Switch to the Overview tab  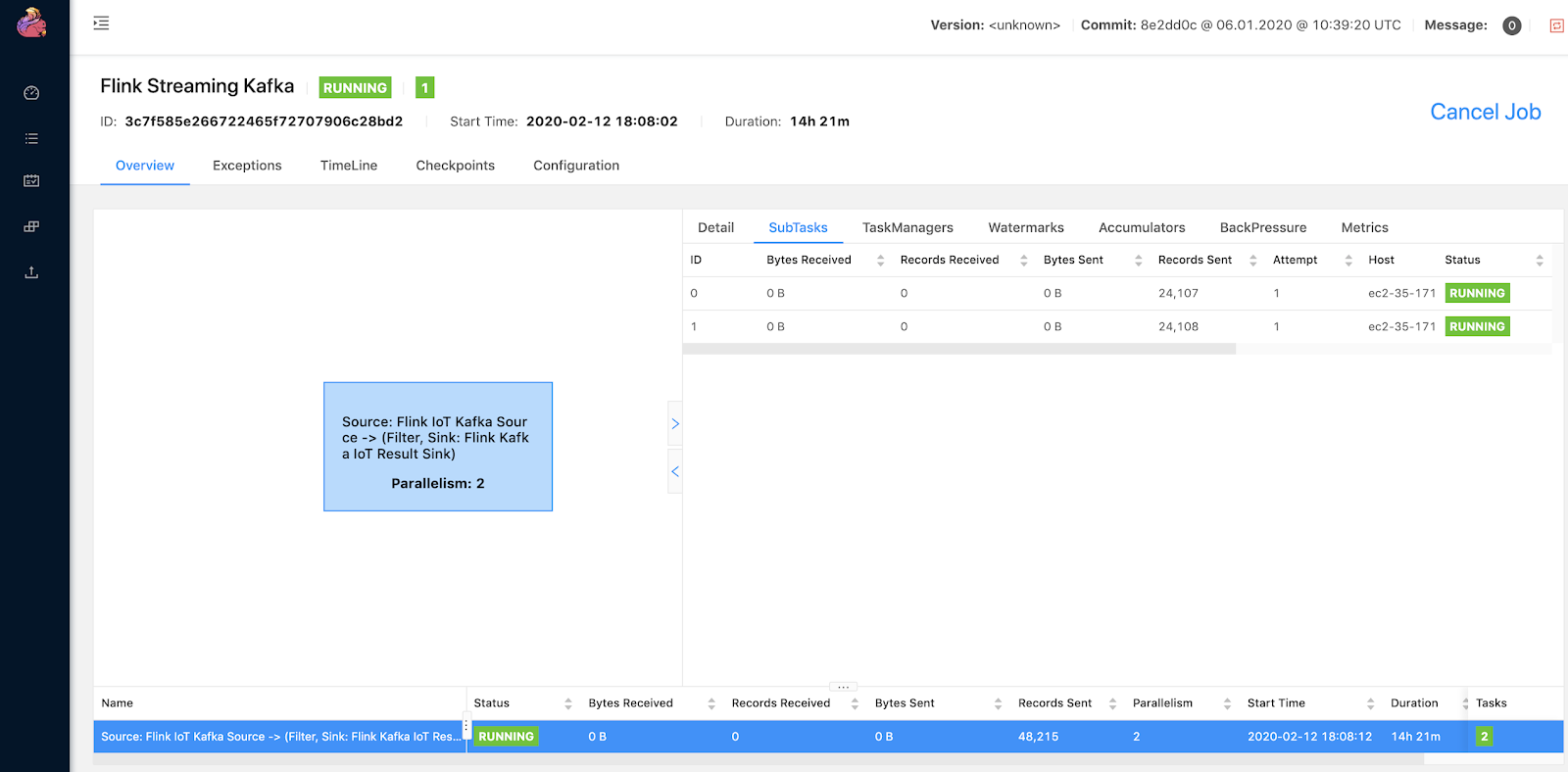[x=145, y=166]
